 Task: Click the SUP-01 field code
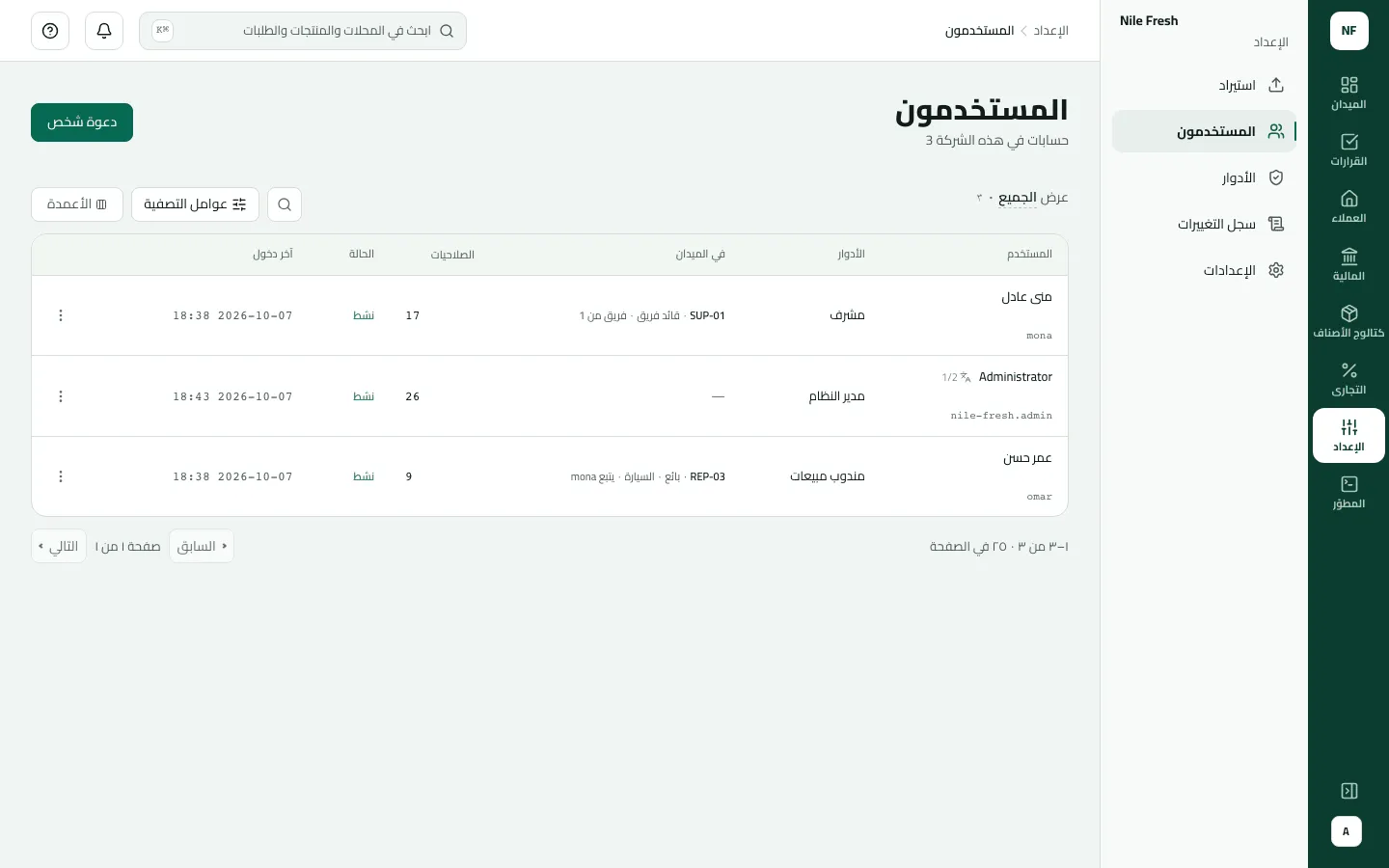tap(707, 315)
